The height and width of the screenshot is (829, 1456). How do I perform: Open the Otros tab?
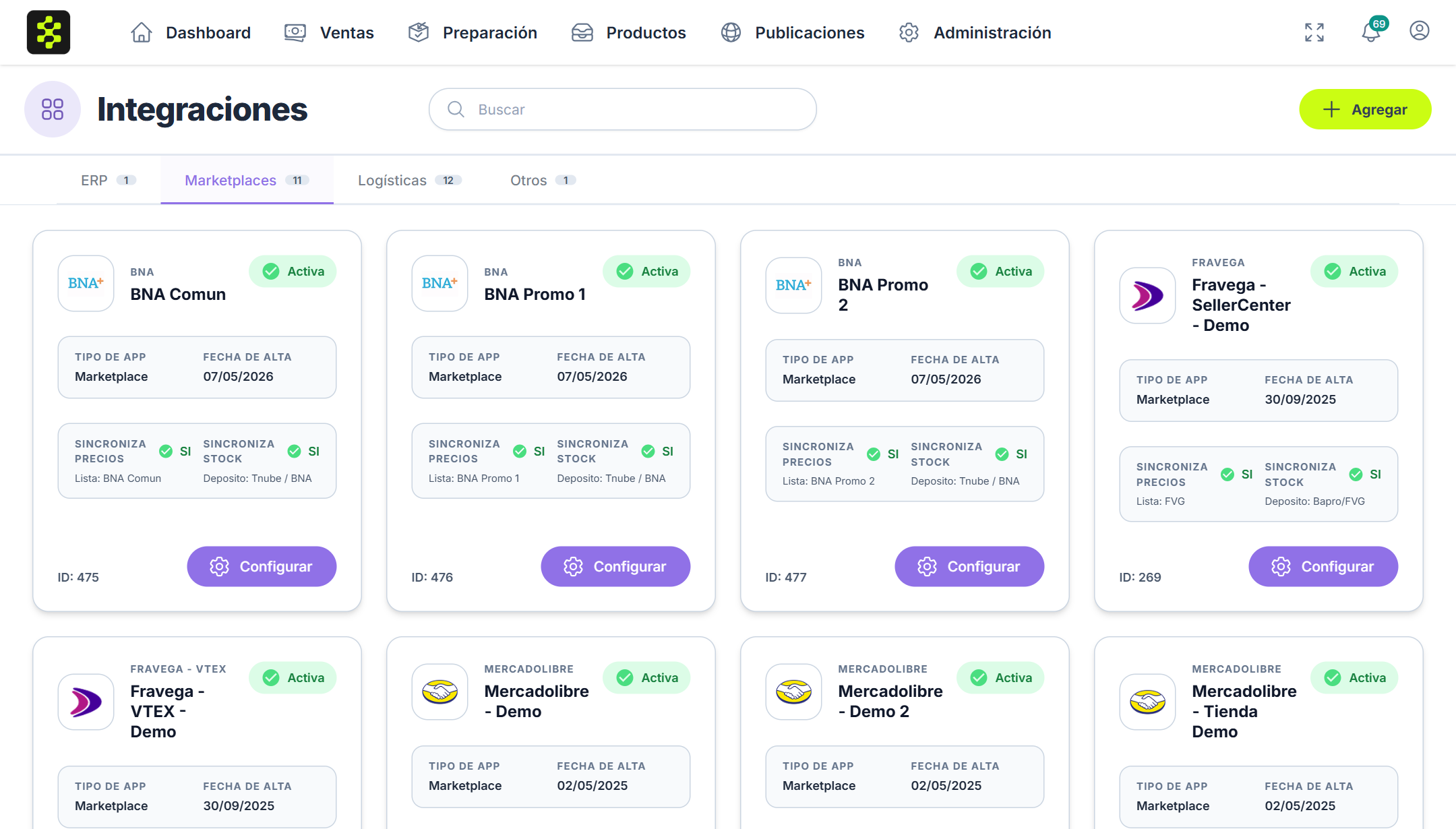coord(543,180)
